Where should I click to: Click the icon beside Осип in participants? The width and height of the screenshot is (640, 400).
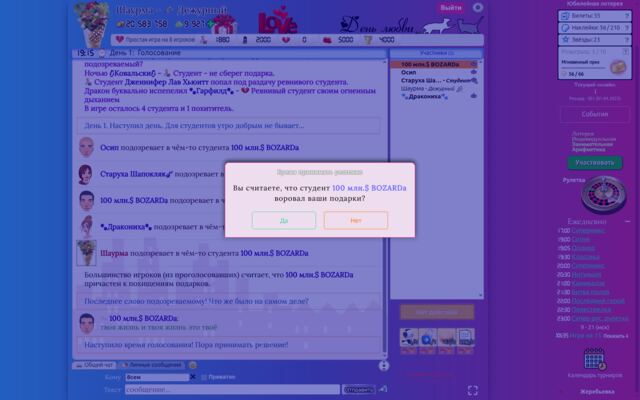[x=473, y=72]
